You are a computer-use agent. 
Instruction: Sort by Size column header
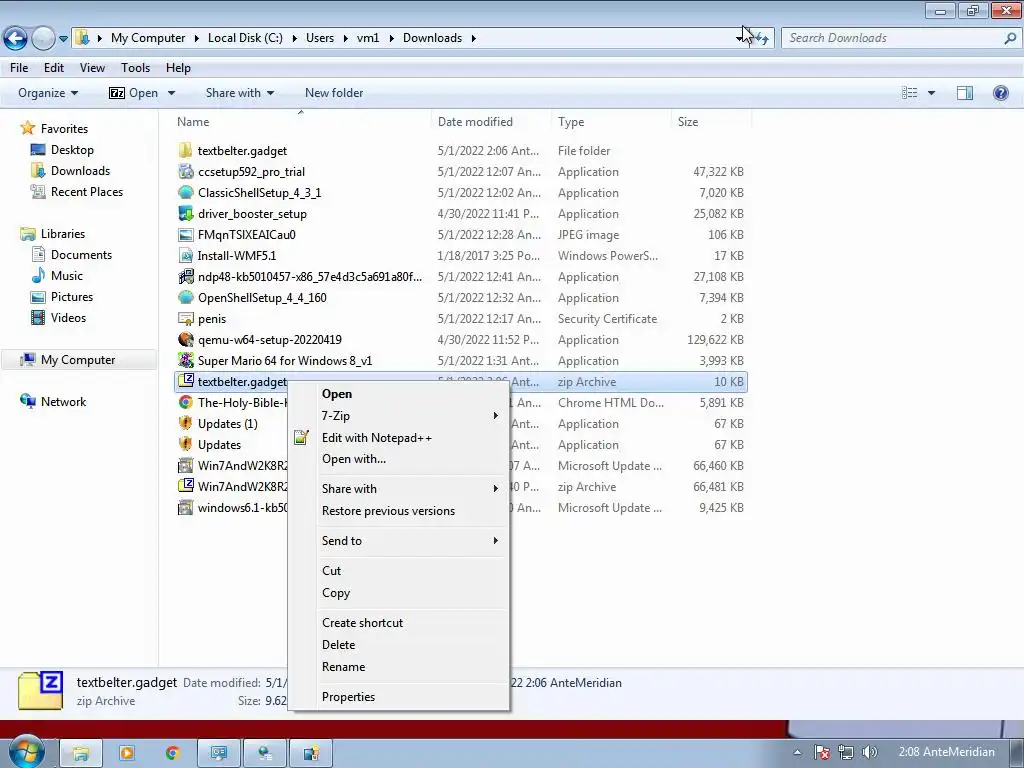click(688, 121)
